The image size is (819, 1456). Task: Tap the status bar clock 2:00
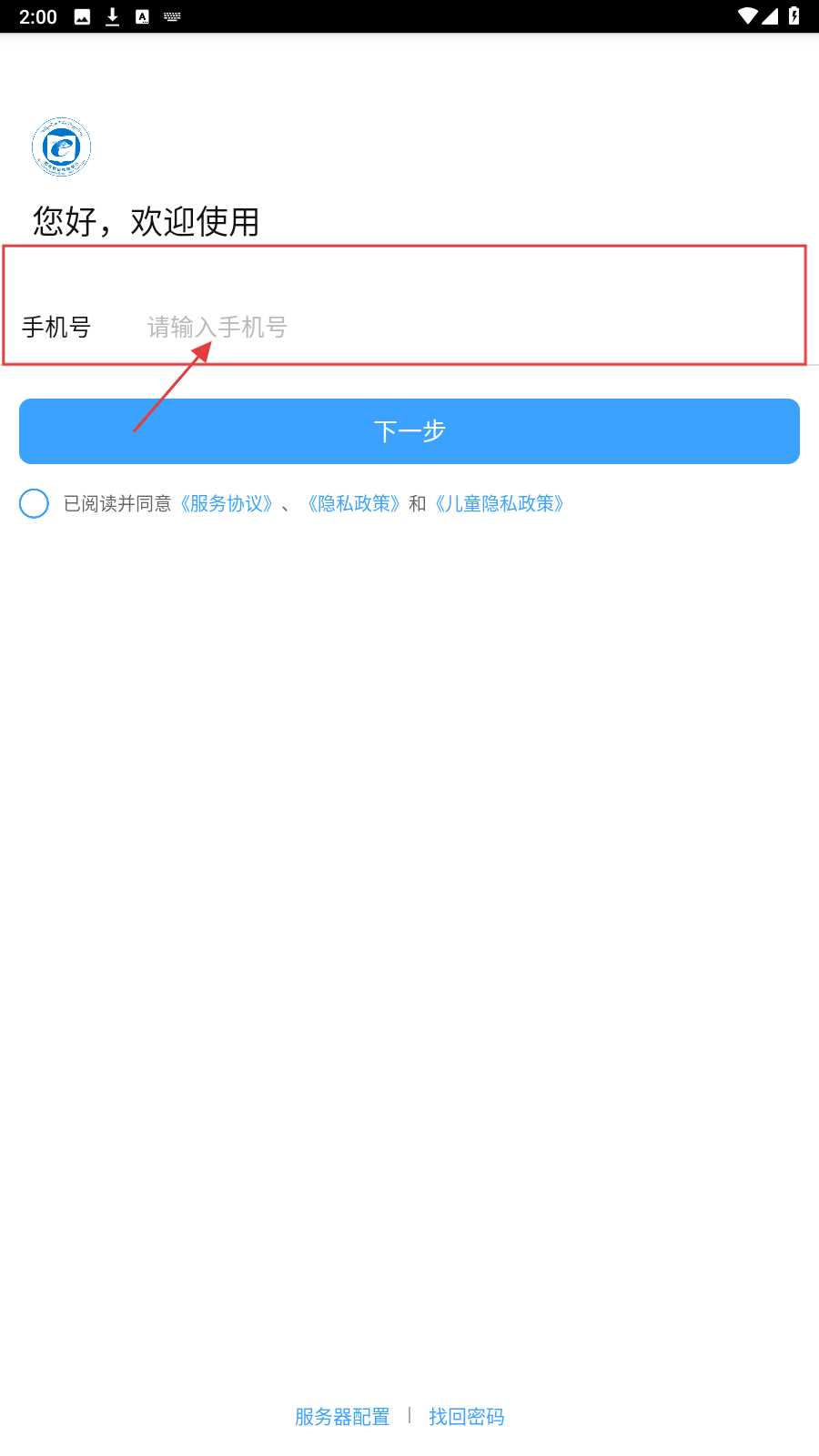[38, 16]
